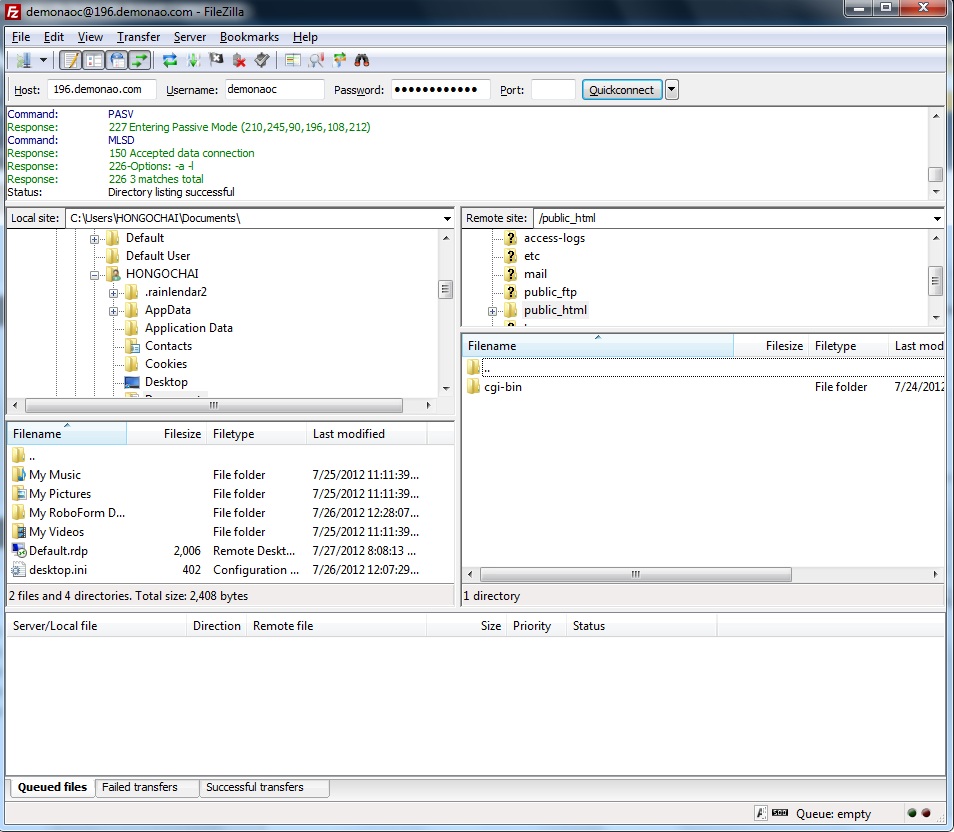954x832 pixels.
Task: Toggle synchronized browsing
Action: tap(339, 60)
